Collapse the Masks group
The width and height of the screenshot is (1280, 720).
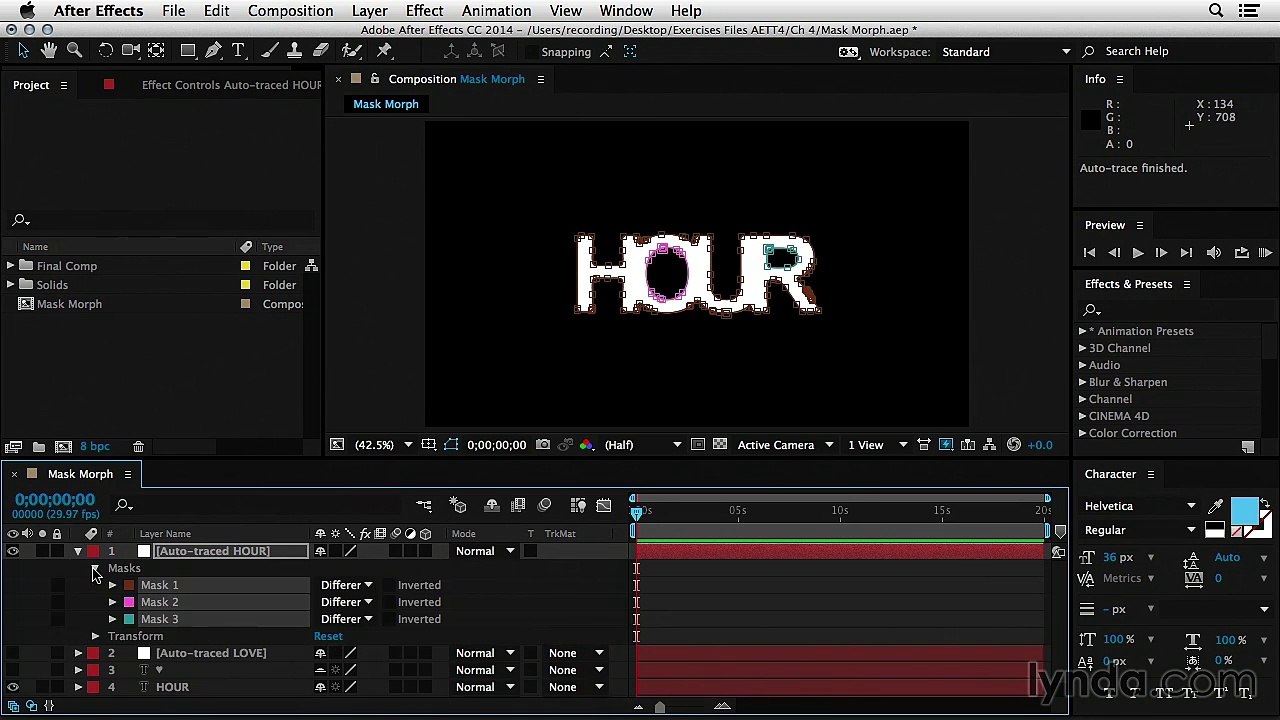tap(95, 568)
